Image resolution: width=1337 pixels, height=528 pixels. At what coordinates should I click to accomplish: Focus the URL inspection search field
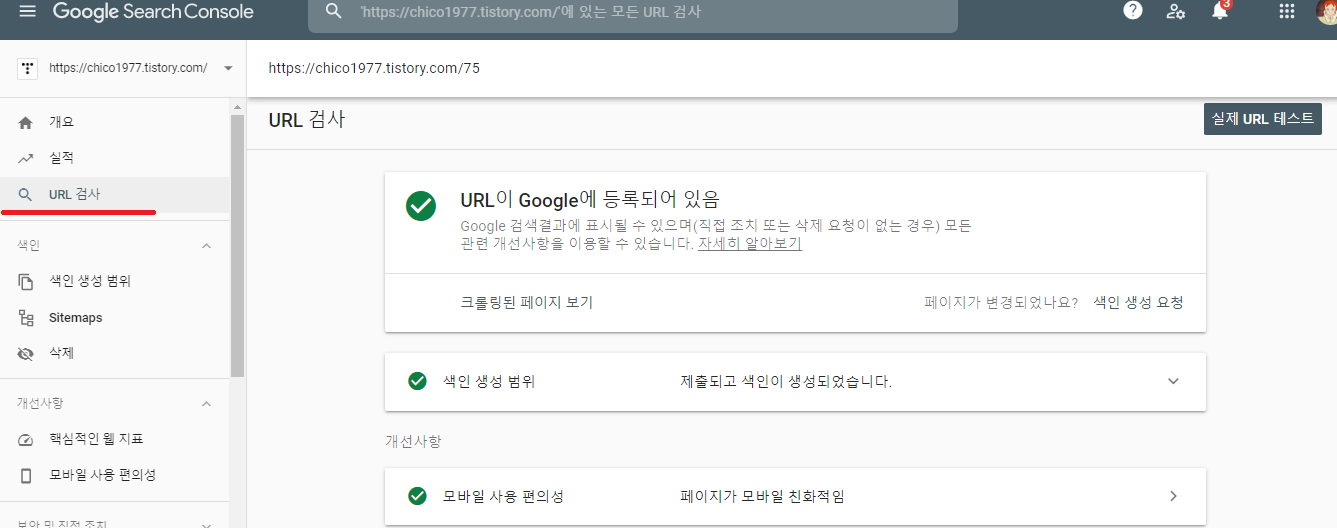(632, 13)
